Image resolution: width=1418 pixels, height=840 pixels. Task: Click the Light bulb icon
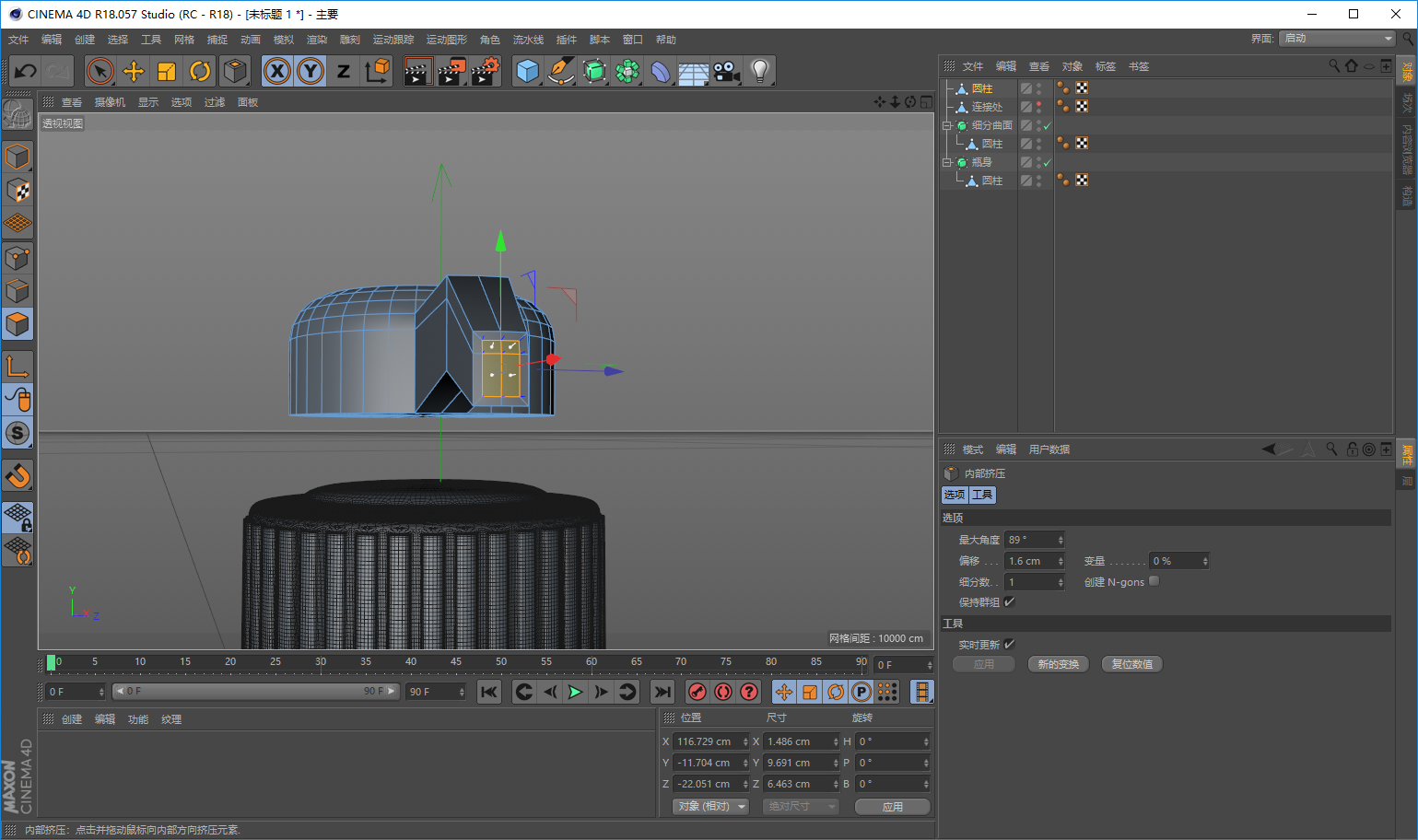tap(760, 71)
